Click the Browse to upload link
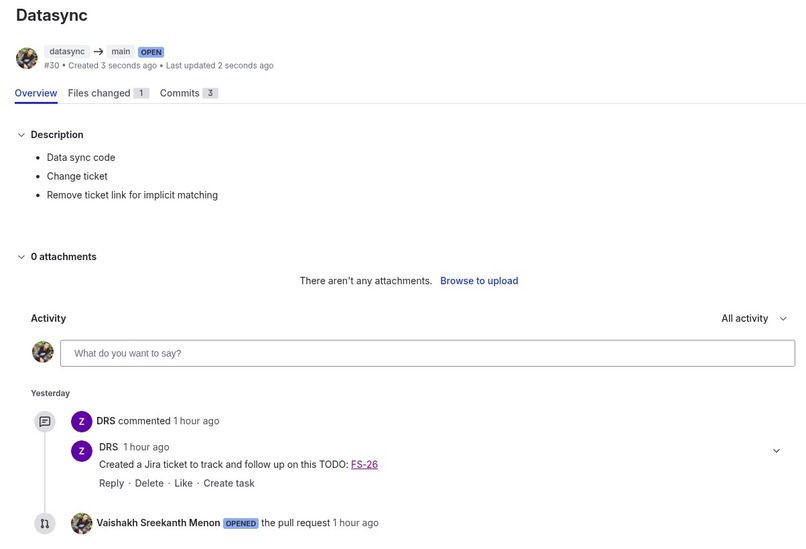 [x=479, y=281]
